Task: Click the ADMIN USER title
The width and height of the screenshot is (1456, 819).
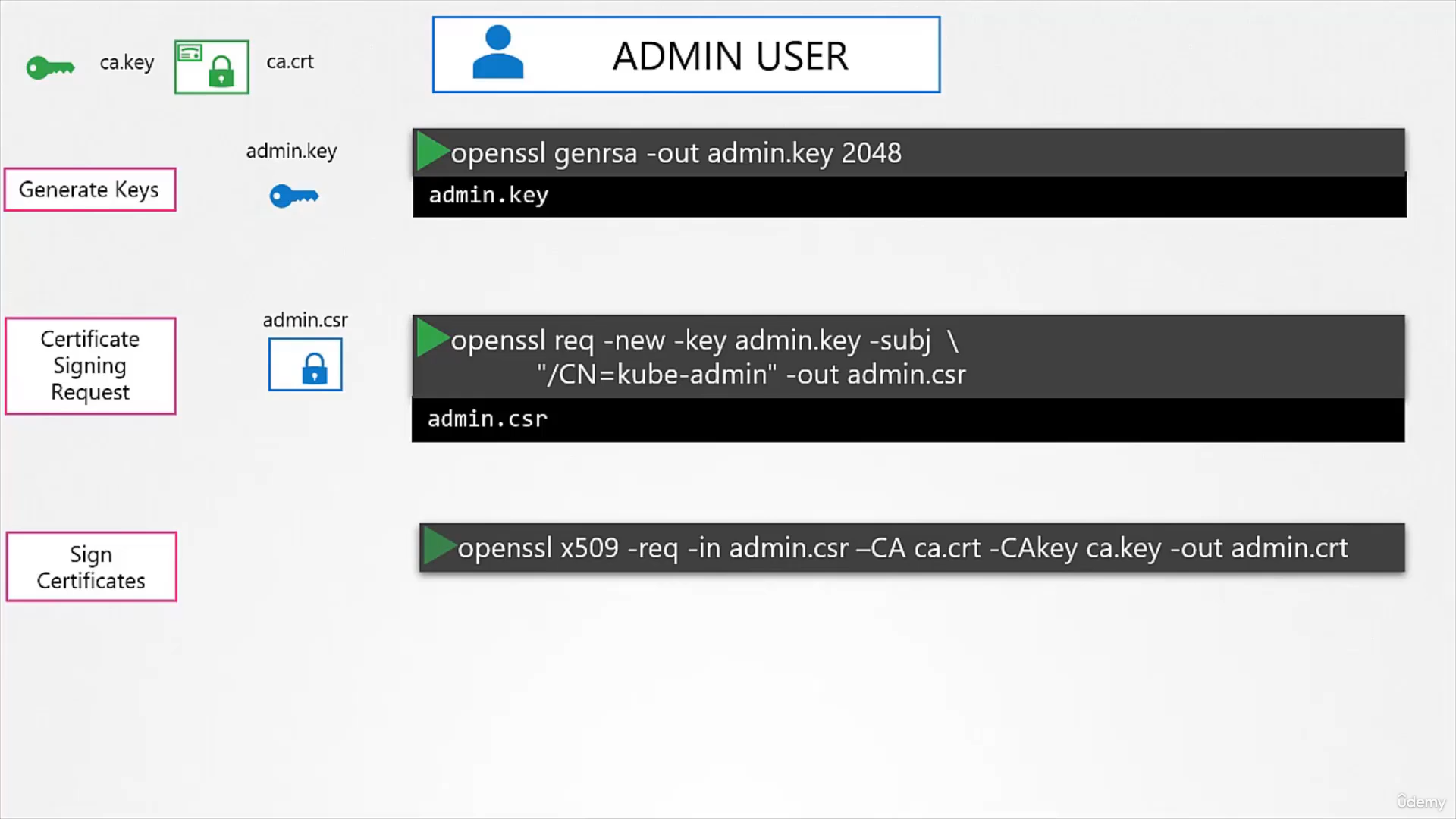Action: pyautogui.click(x=730, y=55)
